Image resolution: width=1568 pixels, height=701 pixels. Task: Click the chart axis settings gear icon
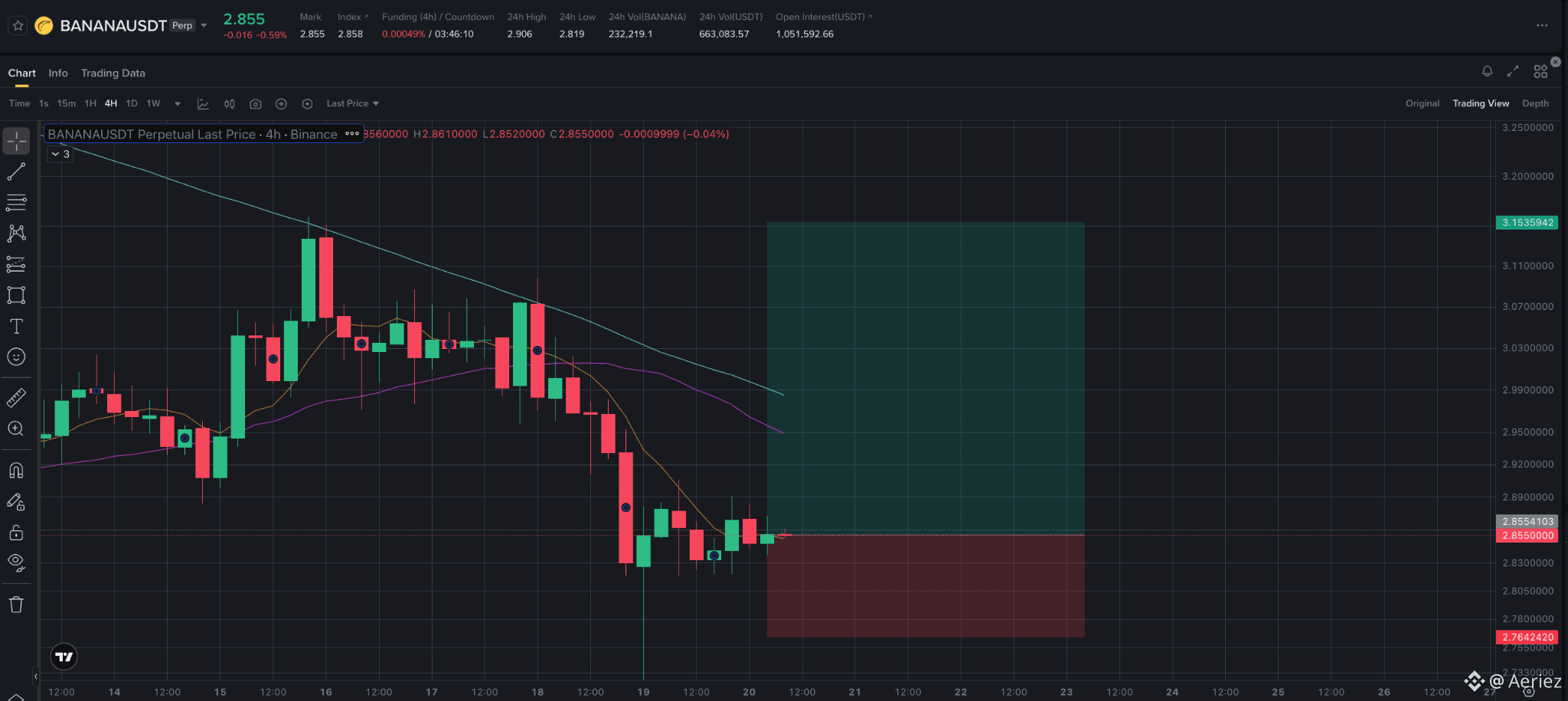[1529, 692]
